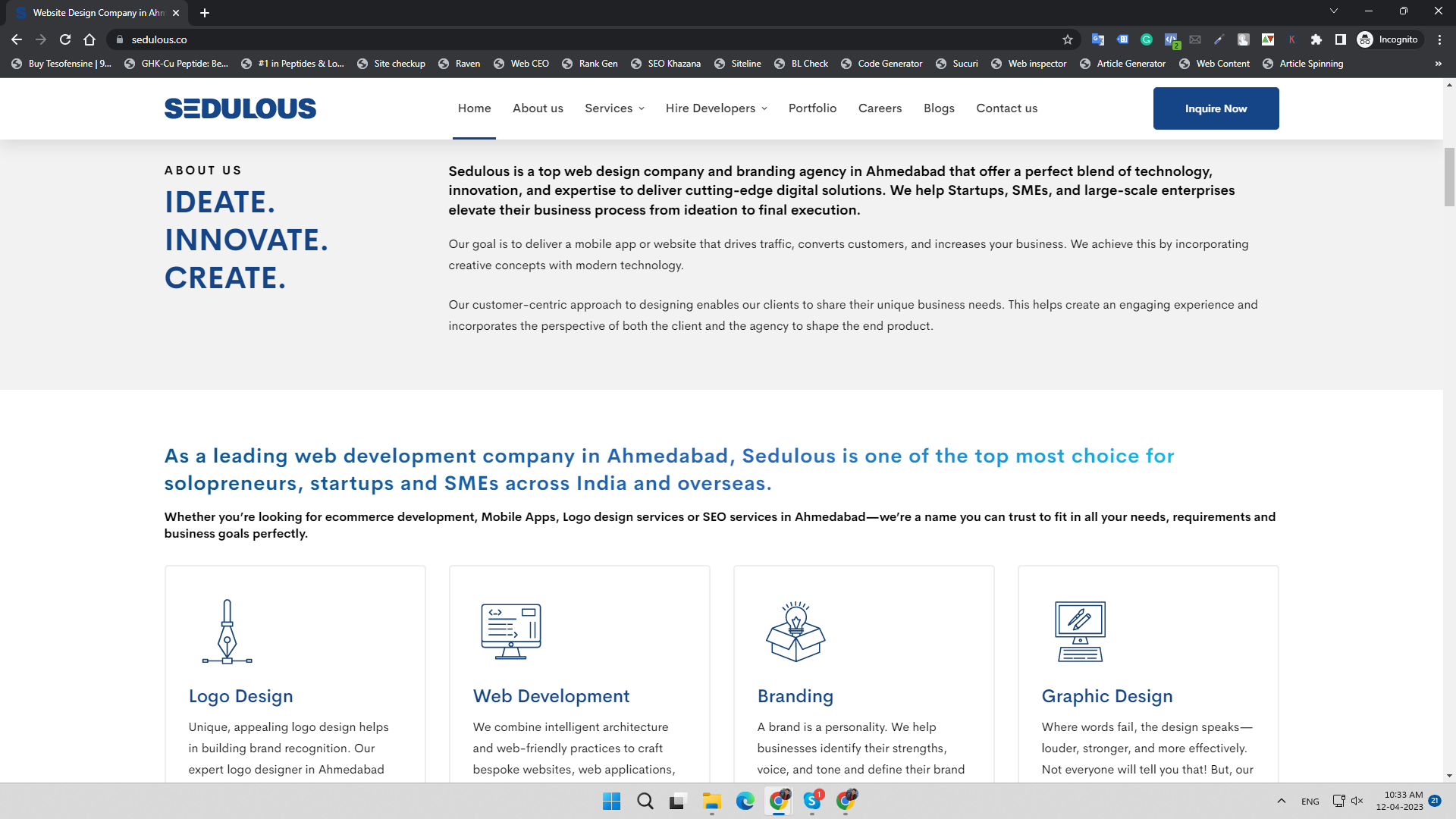The width and height of the screenshot is (1456, 819).
Task: Open the Google Translate extension
Action: pyautogui.click(x=1097, y=39)
